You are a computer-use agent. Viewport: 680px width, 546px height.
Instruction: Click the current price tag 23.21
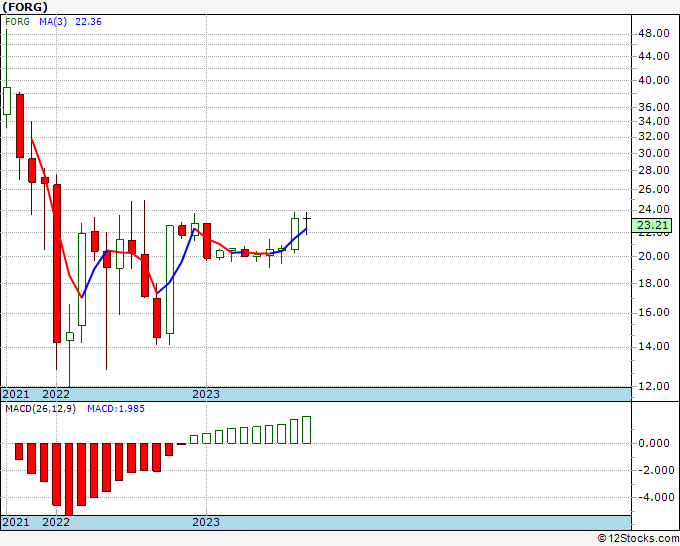pyautogui.click(x=652, y=226)
